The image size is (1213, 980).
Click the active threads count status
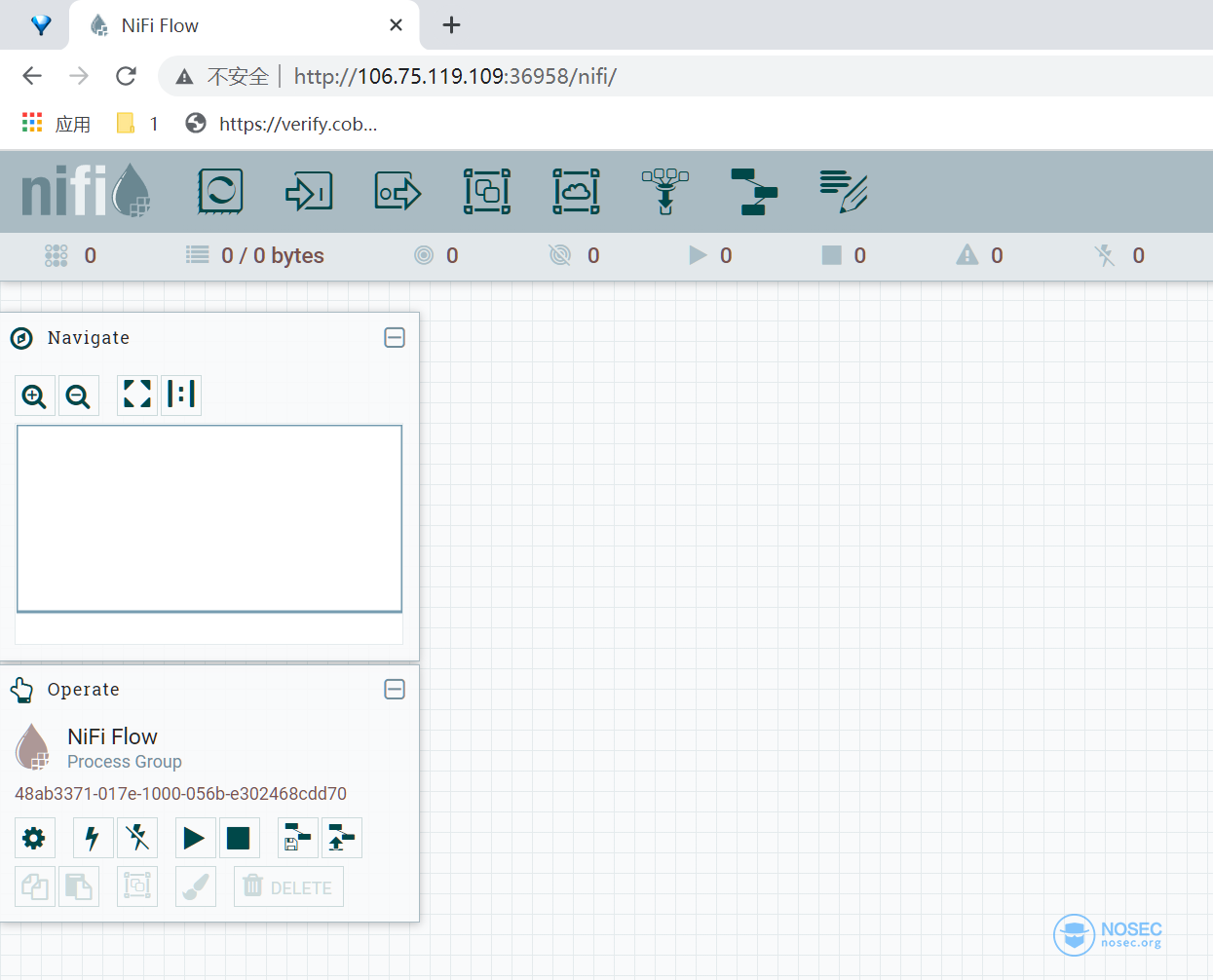(71, 255)
